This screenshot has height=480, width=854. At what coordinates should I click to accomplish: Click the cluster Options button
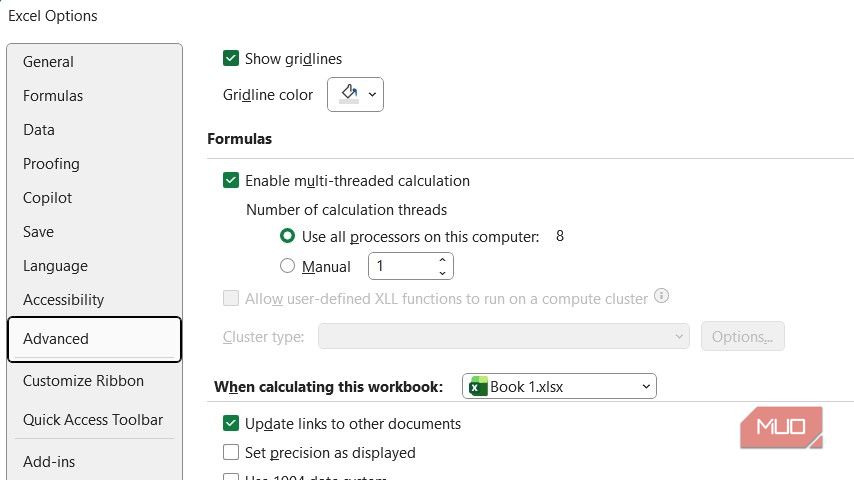(x=742, y=337)
